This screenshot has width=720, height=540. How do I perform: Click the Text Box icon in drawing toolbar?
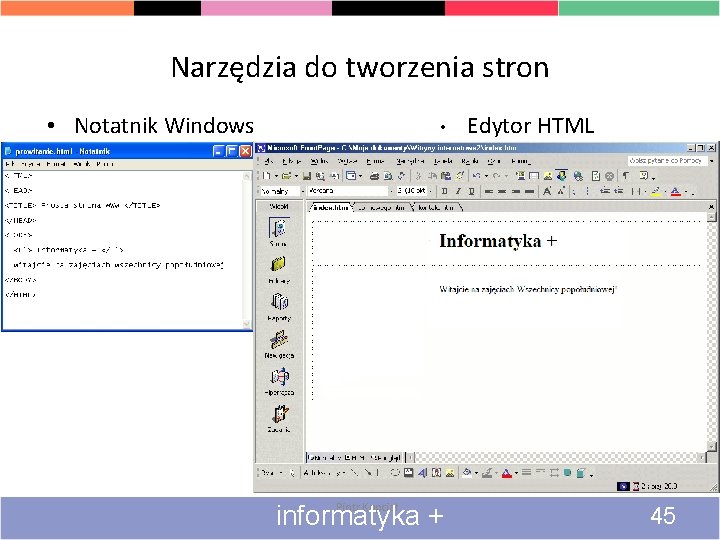click(408, 472)
